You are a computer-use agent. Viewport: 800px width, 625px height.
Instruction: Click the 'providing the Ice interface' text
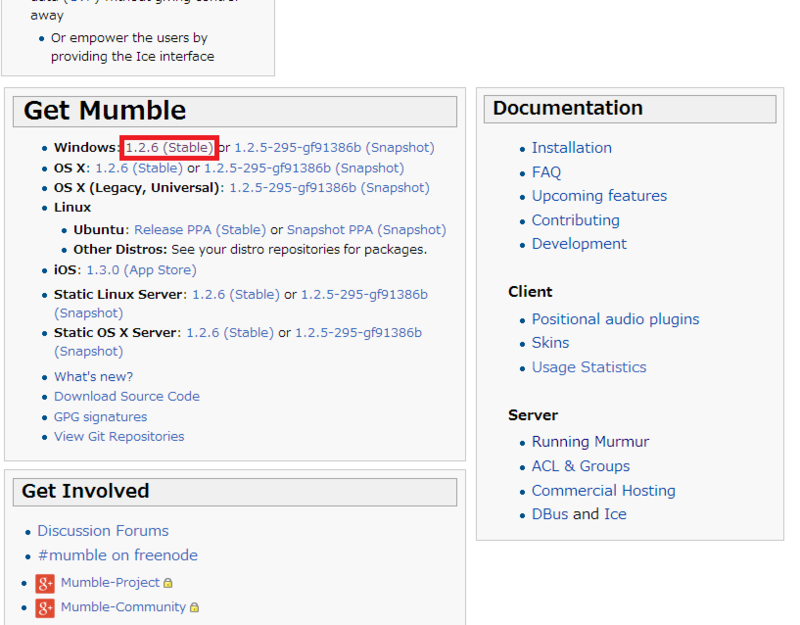tap(133, 56)
